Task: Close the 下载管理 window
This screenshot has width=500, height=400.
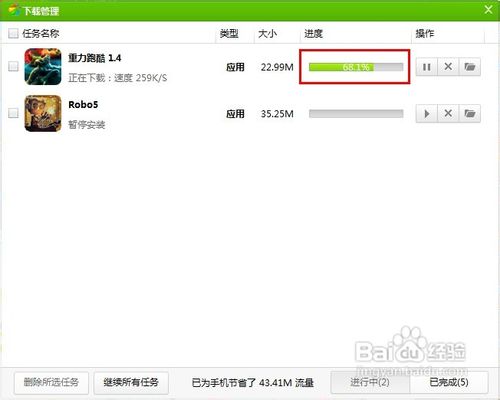Action: coord(488,9)
